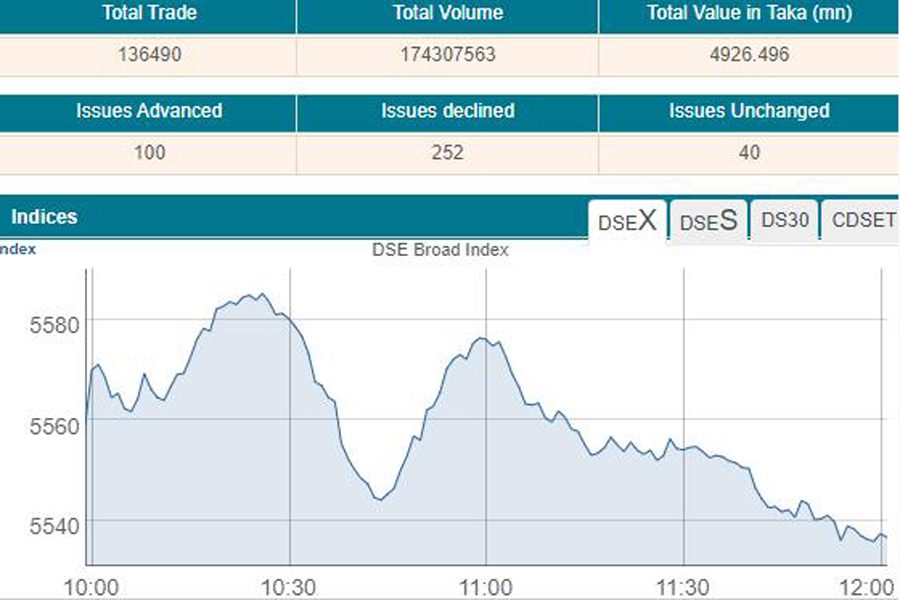Click the Total Value in Taka header

click(748, 14)
